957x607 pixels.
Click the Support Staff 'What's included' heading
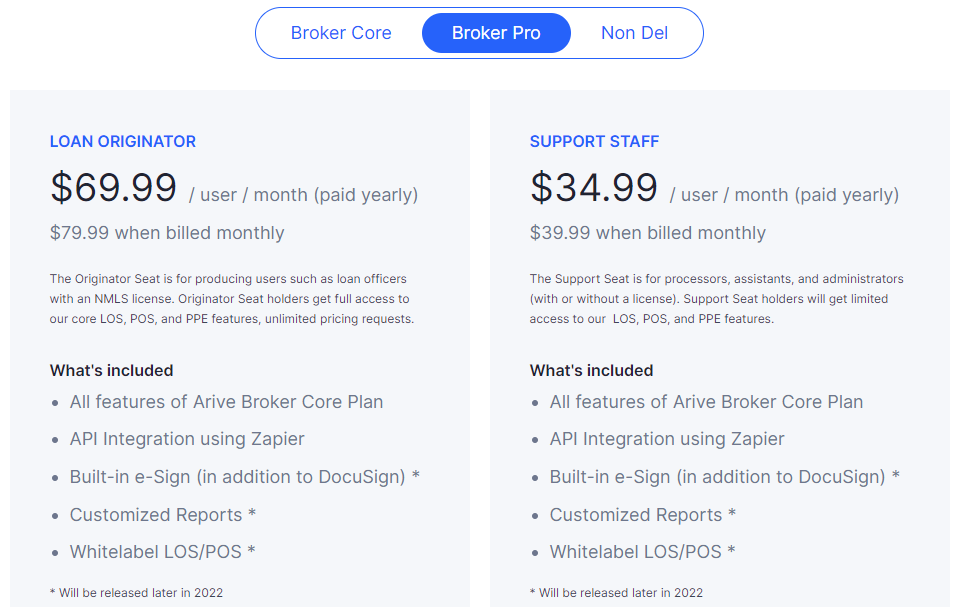(x=591, y=370)
